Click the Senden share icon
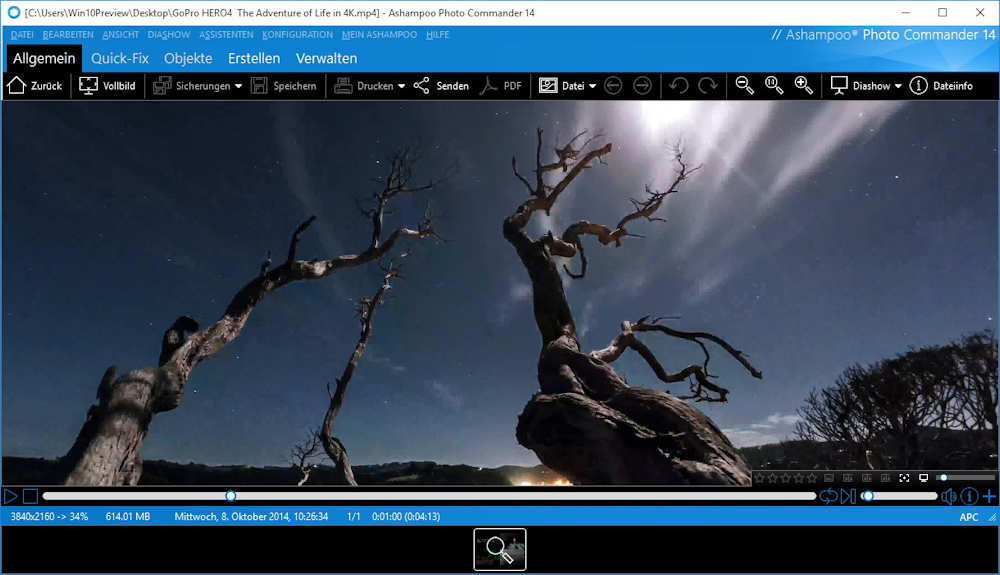 coord(441,86)
